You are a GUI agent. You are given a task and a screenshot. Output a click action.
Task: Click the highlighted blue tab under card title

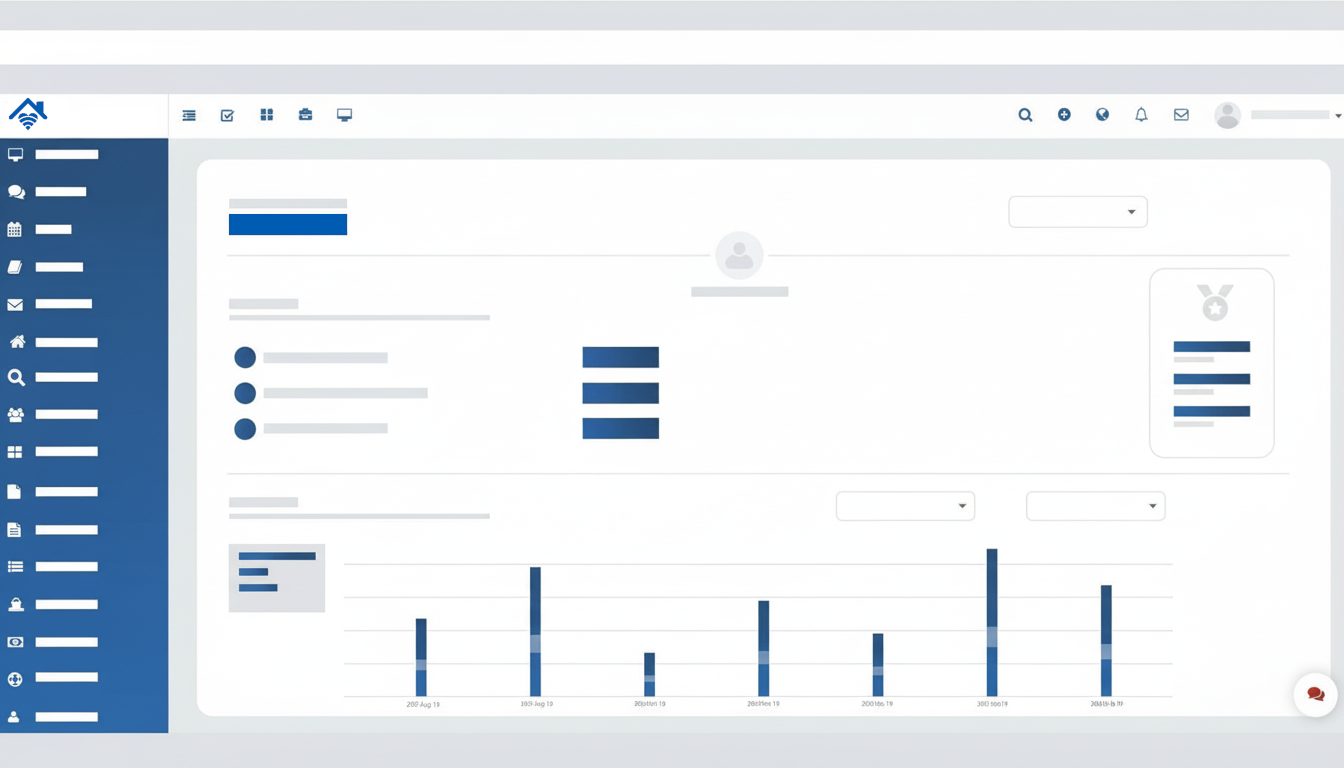(x=288, y=224)
